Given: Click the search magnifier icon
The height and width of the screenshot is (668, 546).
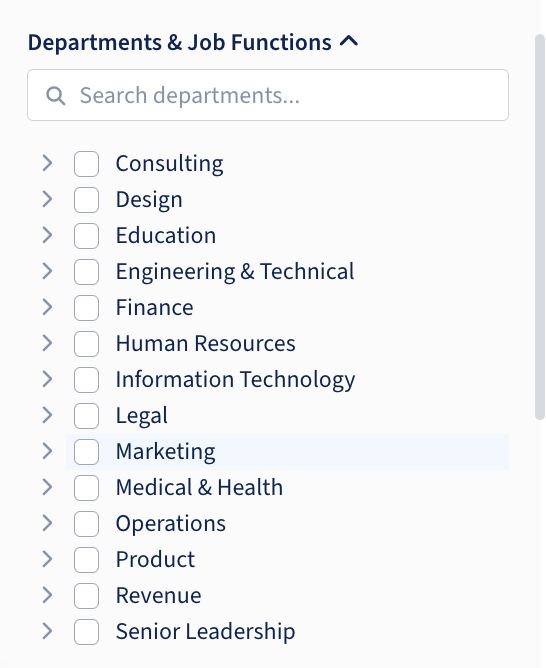Looking at the screenshot, I should click(55, 95).
